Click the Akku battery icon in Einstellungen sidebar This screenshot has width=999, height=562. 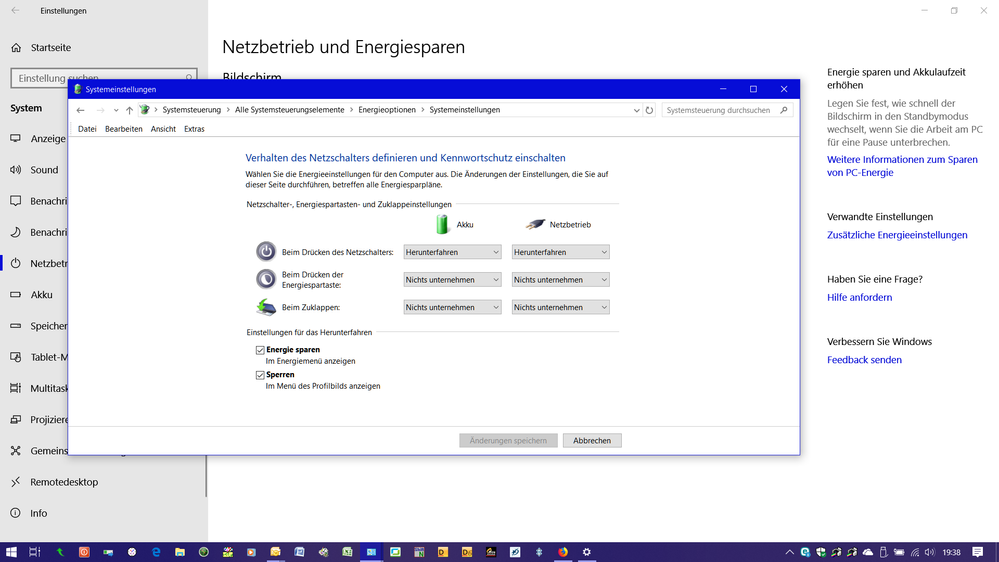pyautogui.click(x=16, y=294)
